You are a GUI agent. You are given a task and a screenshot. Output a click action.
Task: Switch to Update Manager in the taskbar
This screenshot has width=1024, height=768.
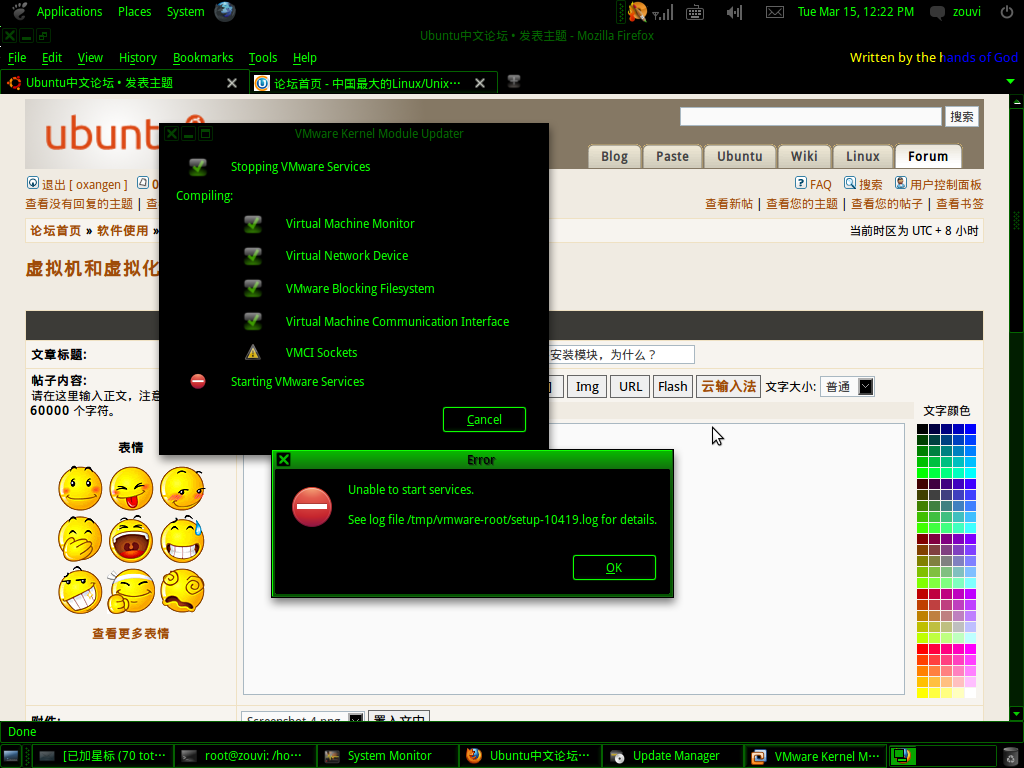click(673, 756)
